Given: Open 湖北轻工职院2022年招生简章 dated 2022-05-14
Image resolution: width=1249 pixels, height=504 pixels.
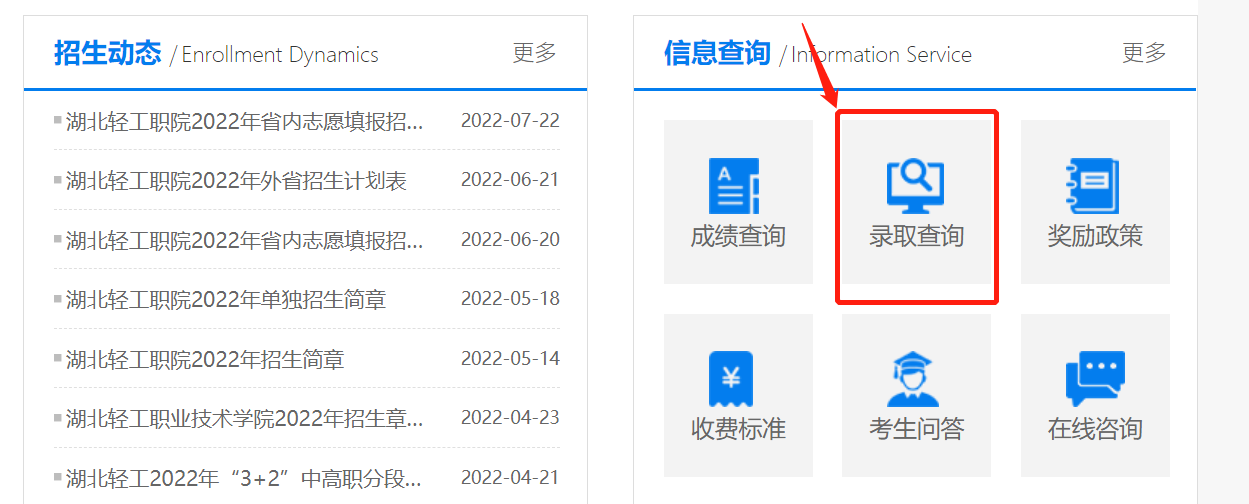Looking at the screenshot, I should (205, 359).
